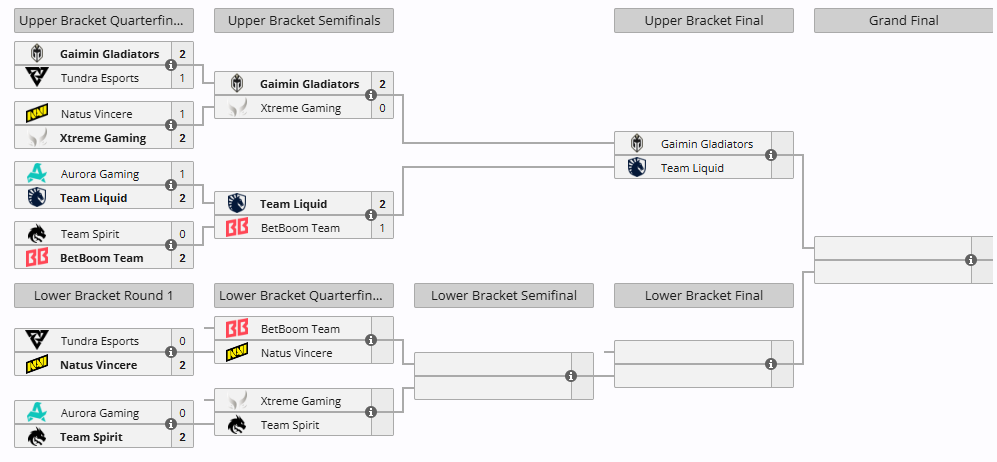The image size is (997, 462).
Task: Show details for Tundra vs Natus Vincere match
Action: coord(171,353)
